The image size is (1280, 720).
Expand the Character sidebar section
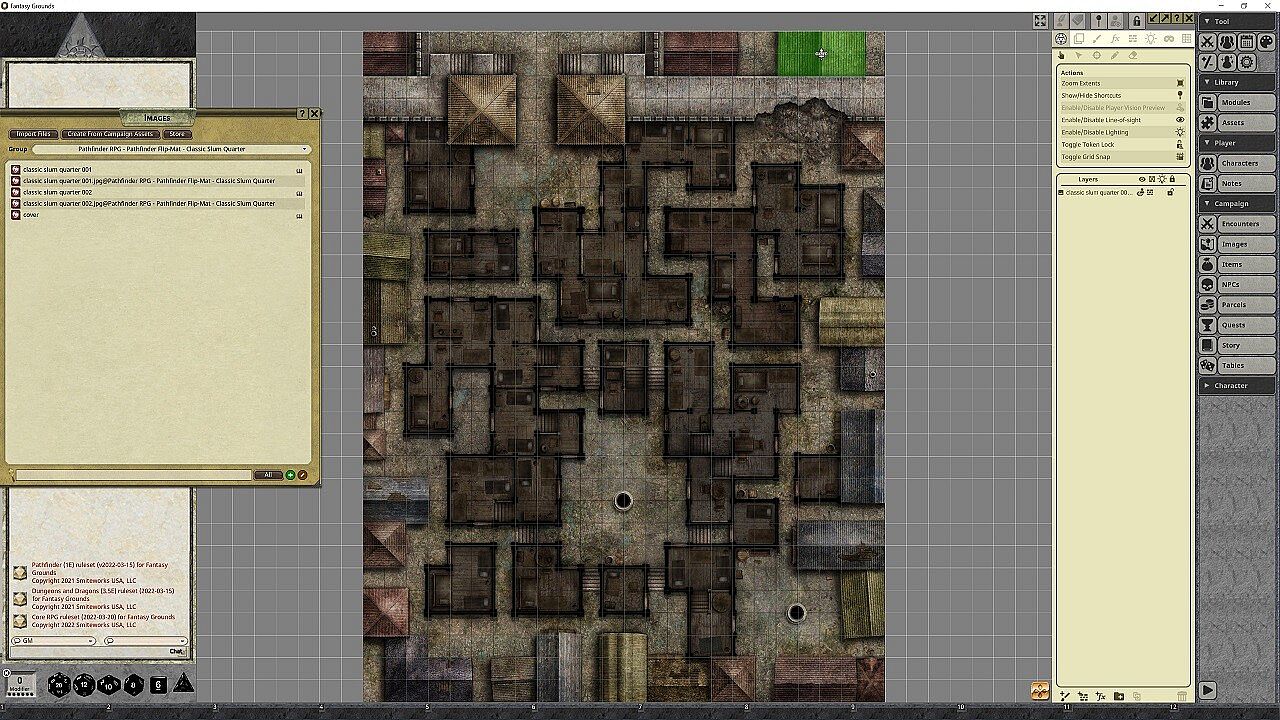click(1237, 385)
